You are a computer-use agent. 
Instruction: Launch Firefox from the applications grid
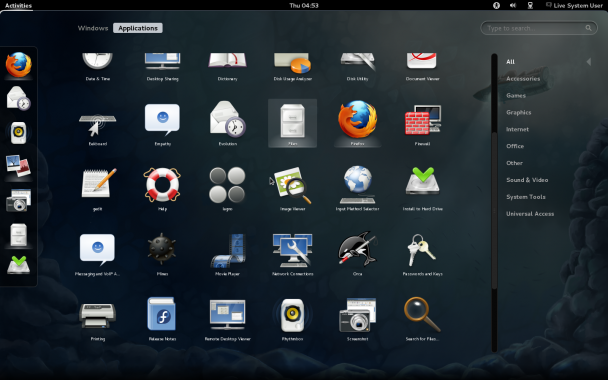coord(357,123)
